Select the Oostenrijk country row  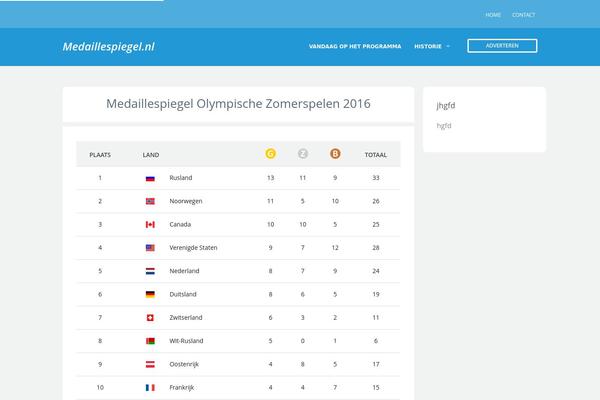[x=238, y=364]
